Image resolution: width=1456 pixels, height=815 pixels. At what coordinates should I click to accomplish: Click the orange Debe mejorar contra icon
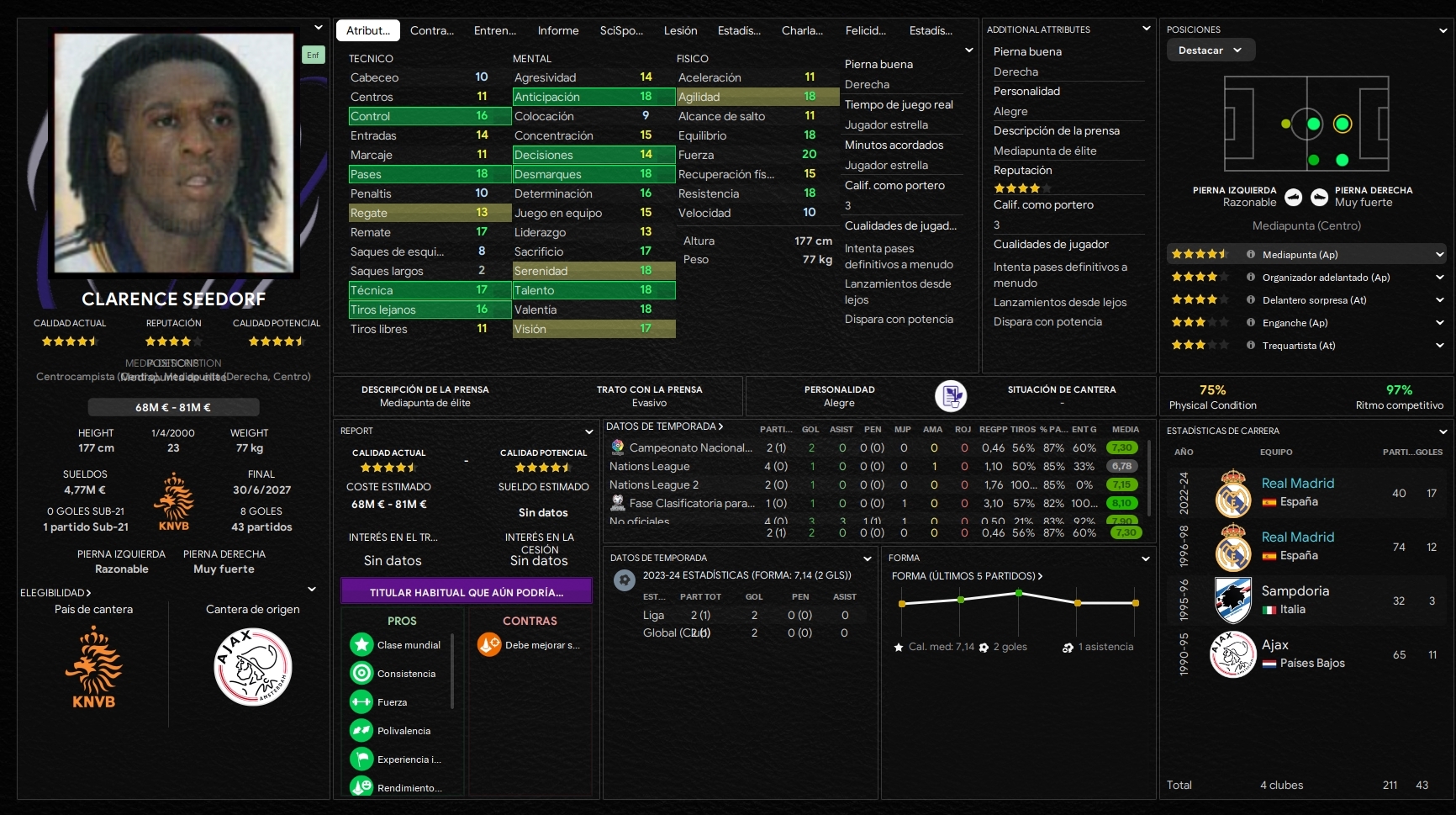tap(489, 645)
